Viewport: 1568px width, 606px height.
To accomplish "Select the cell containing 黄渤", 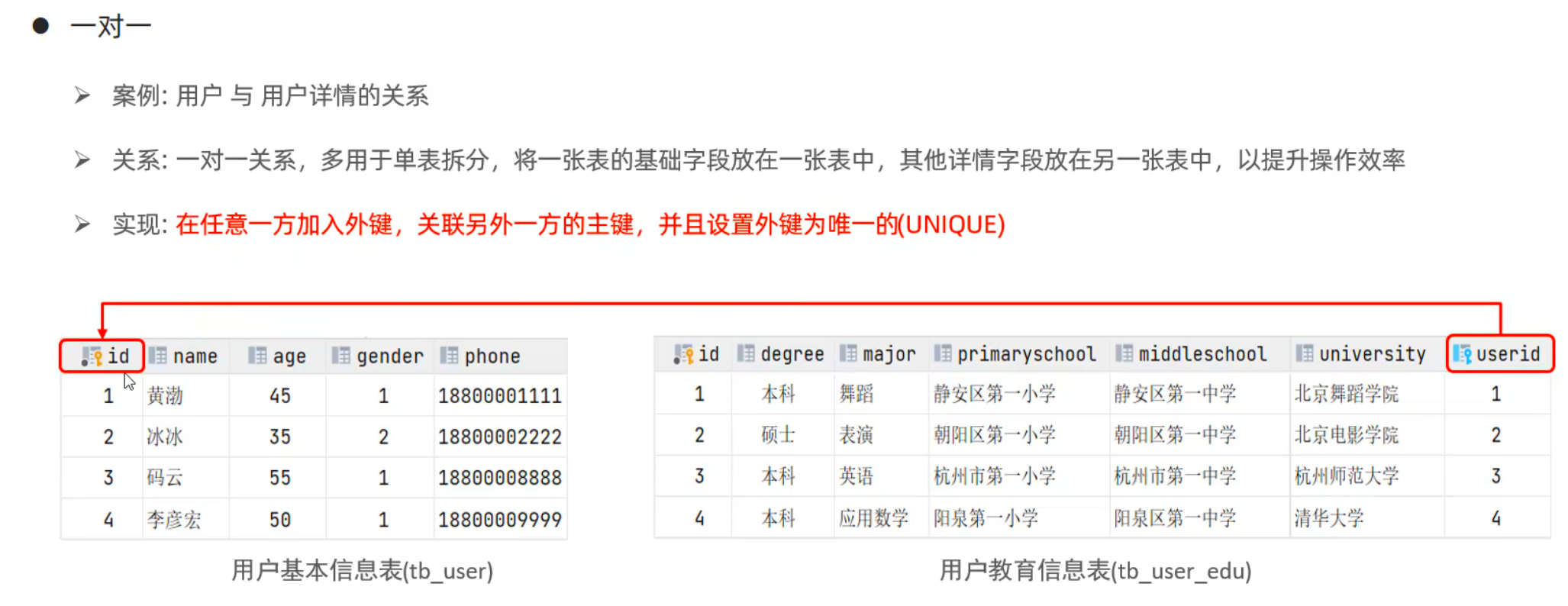I will pyautogui.click(x=165, y=395).
